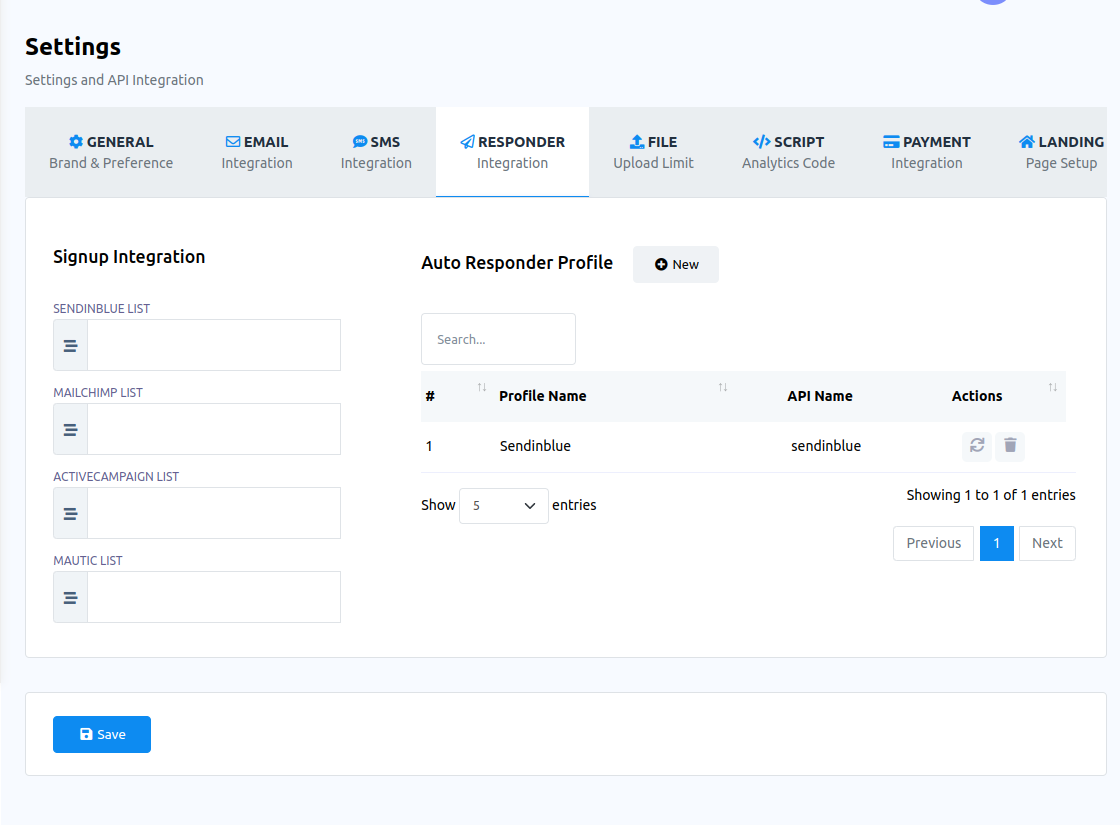Screen dimensions: 1120x825
Task: Sort by Profile Name column arrows
Action: coord(723,387)
